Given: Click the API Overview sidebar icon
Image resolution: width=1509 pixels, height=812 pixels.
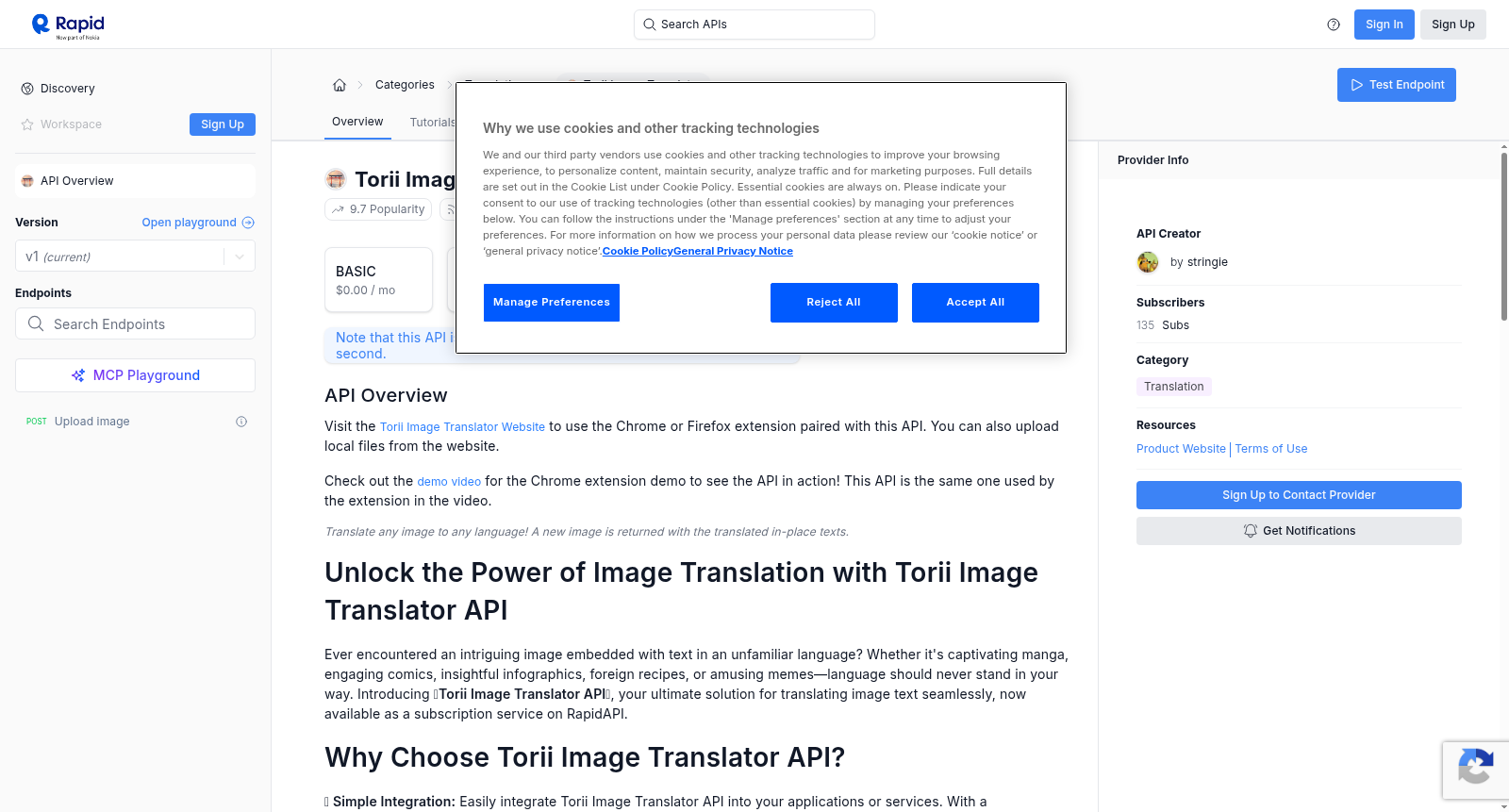Looking at the screenshot, I should pos(27,181).
